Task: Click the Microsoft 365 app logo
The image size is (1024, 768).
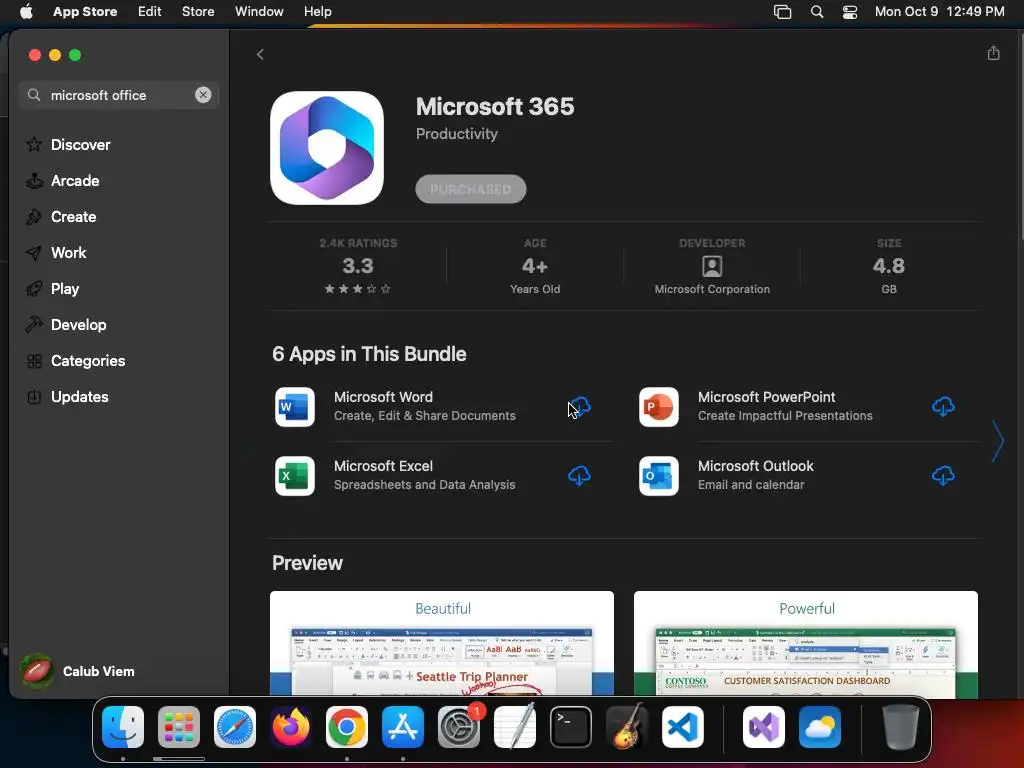Action: click(x=327, y=148)
